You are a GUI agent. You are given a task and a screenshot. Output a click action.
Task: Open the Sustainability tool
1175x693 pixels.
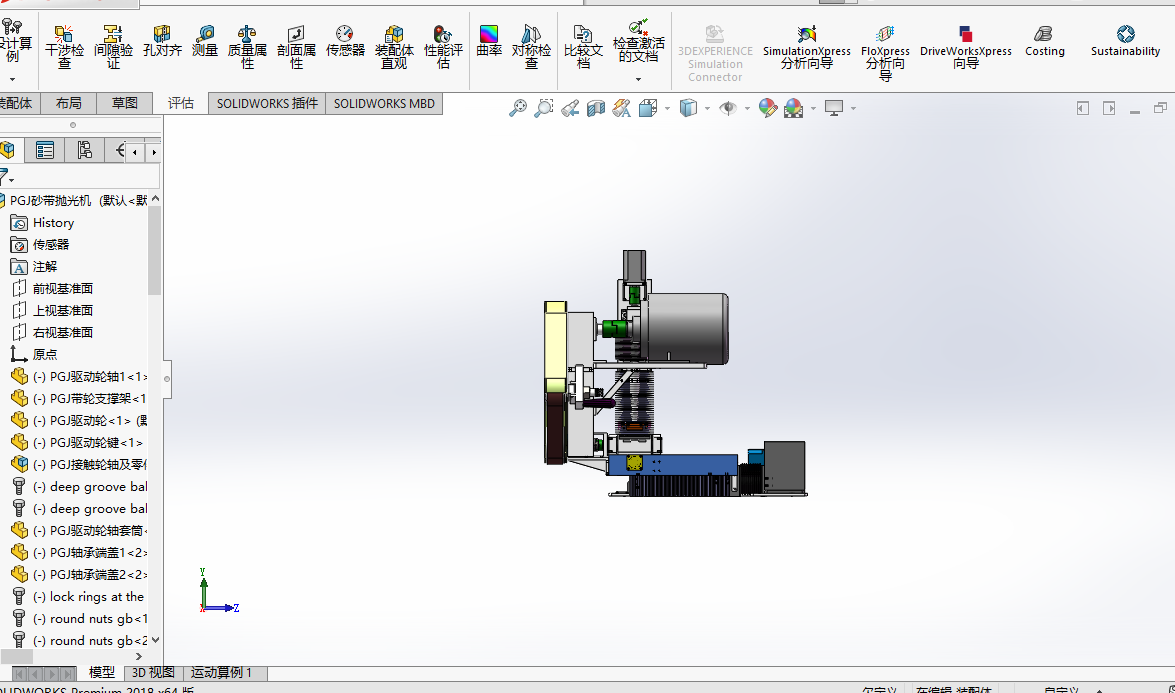pos(1125,41)
